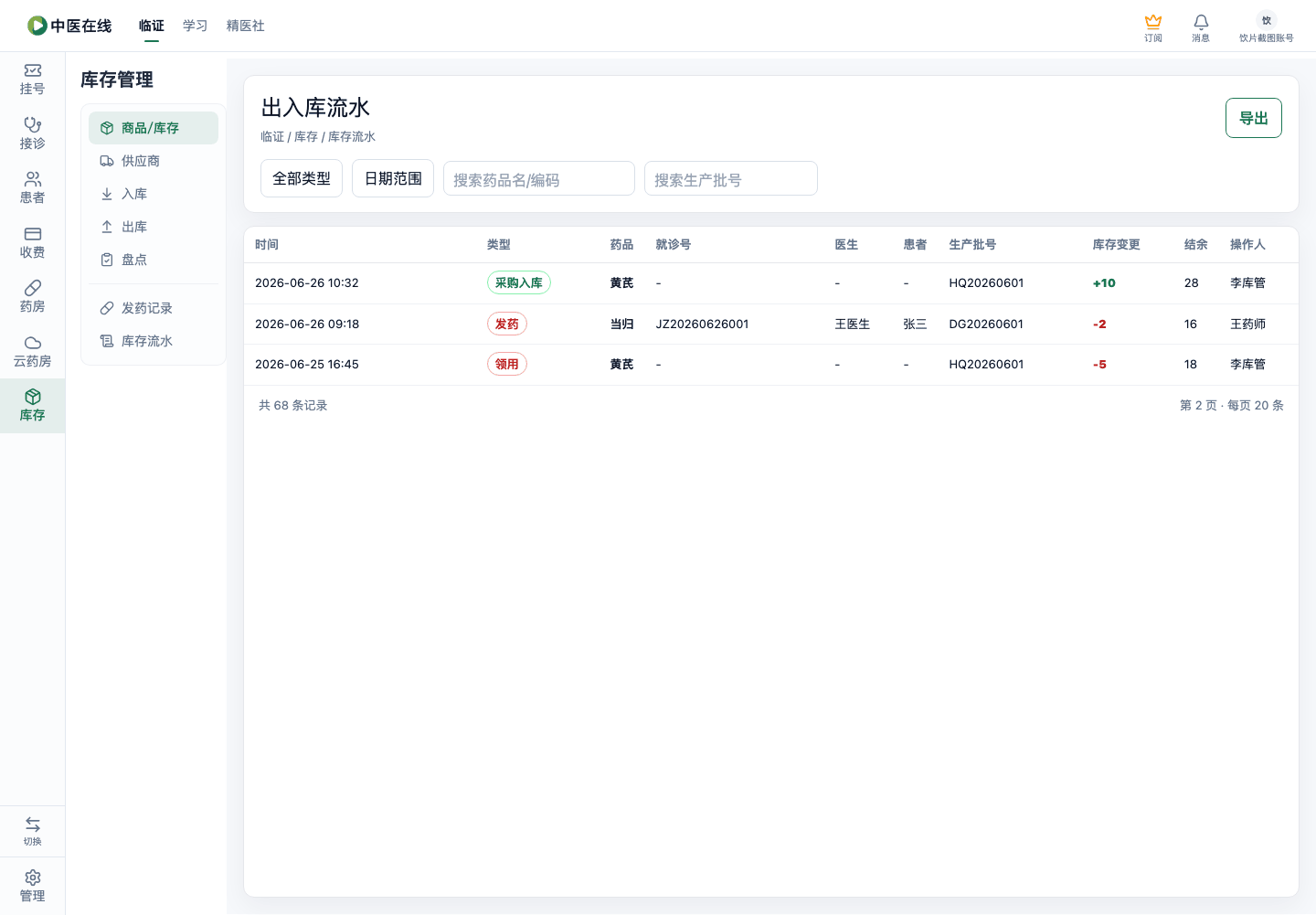Click the 类型 column header
The height and width of the screenshot is (915, 1316).
pyautogui.click(x=499, y=245)
